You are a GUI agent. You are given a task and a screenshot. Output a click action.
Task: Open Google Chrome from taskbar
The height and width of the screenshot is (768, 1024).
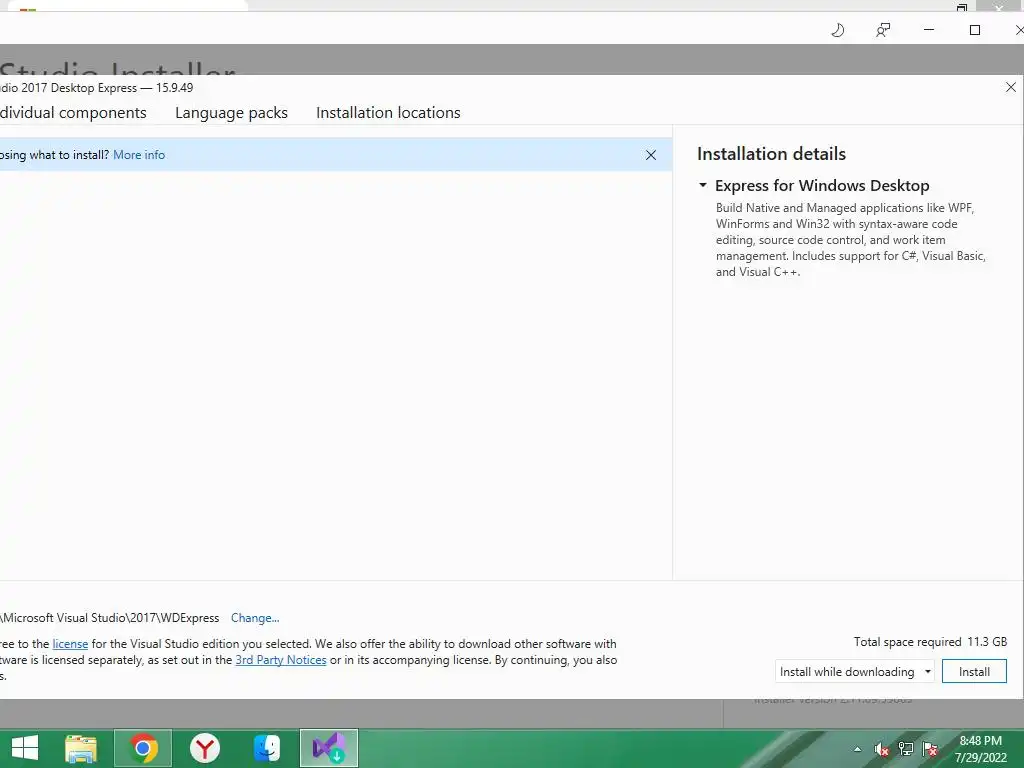[x=143, y=748]
